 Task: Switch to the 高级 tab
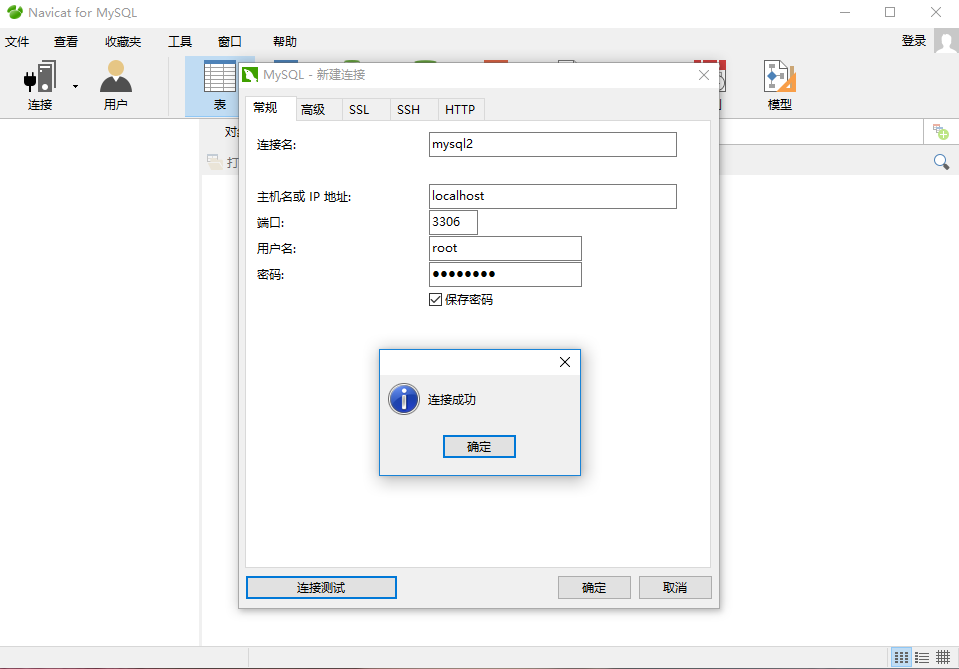coord(319,109)
